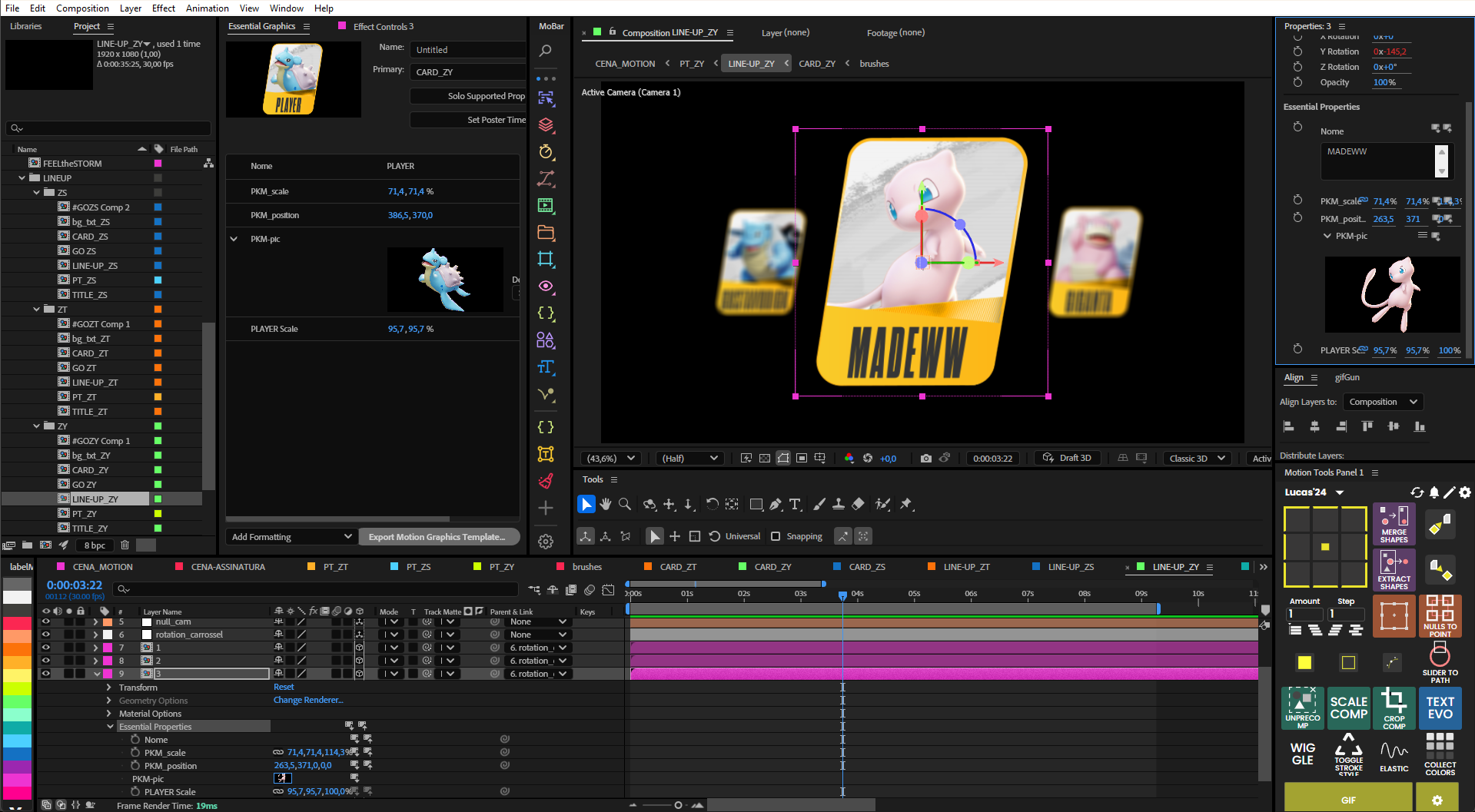
Task: Select the Eraser tool
Action: pyautogui.click(x=859, y=504)
